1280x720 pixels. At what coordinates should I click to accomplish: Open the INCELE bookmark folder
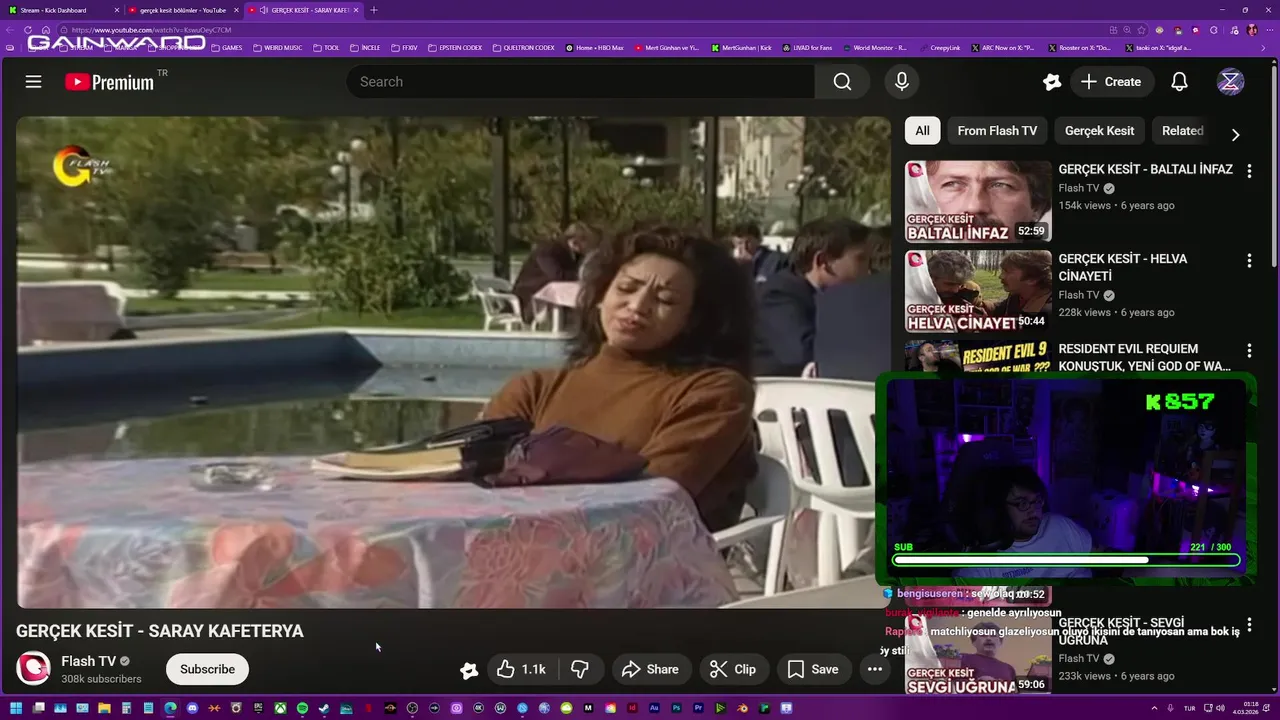pyautogui.click(x=365, y=47)
